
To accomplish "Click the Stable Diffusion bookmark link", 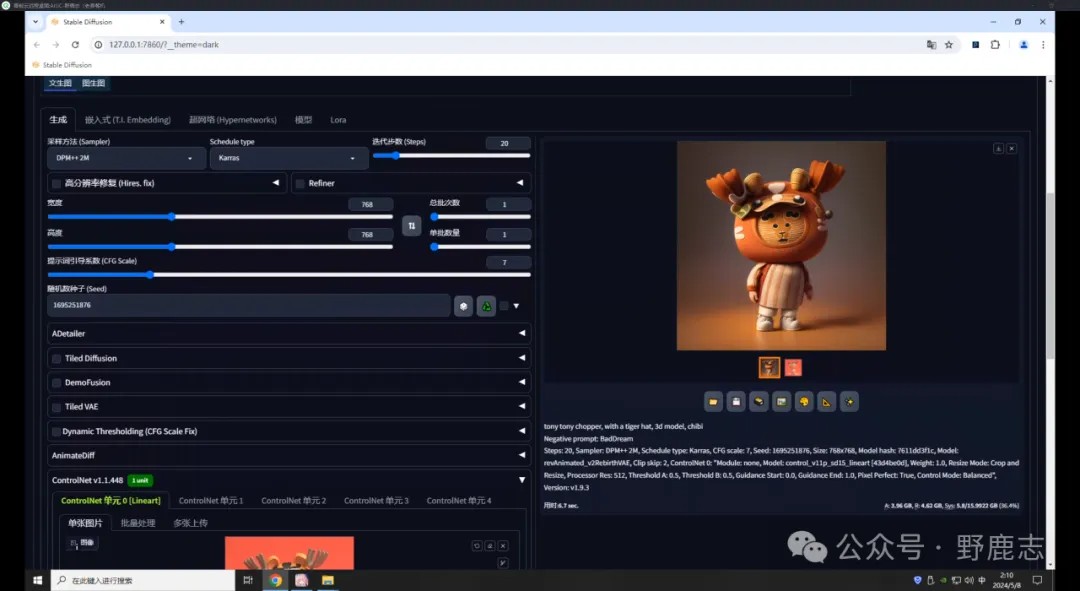I will click(61, 65).
